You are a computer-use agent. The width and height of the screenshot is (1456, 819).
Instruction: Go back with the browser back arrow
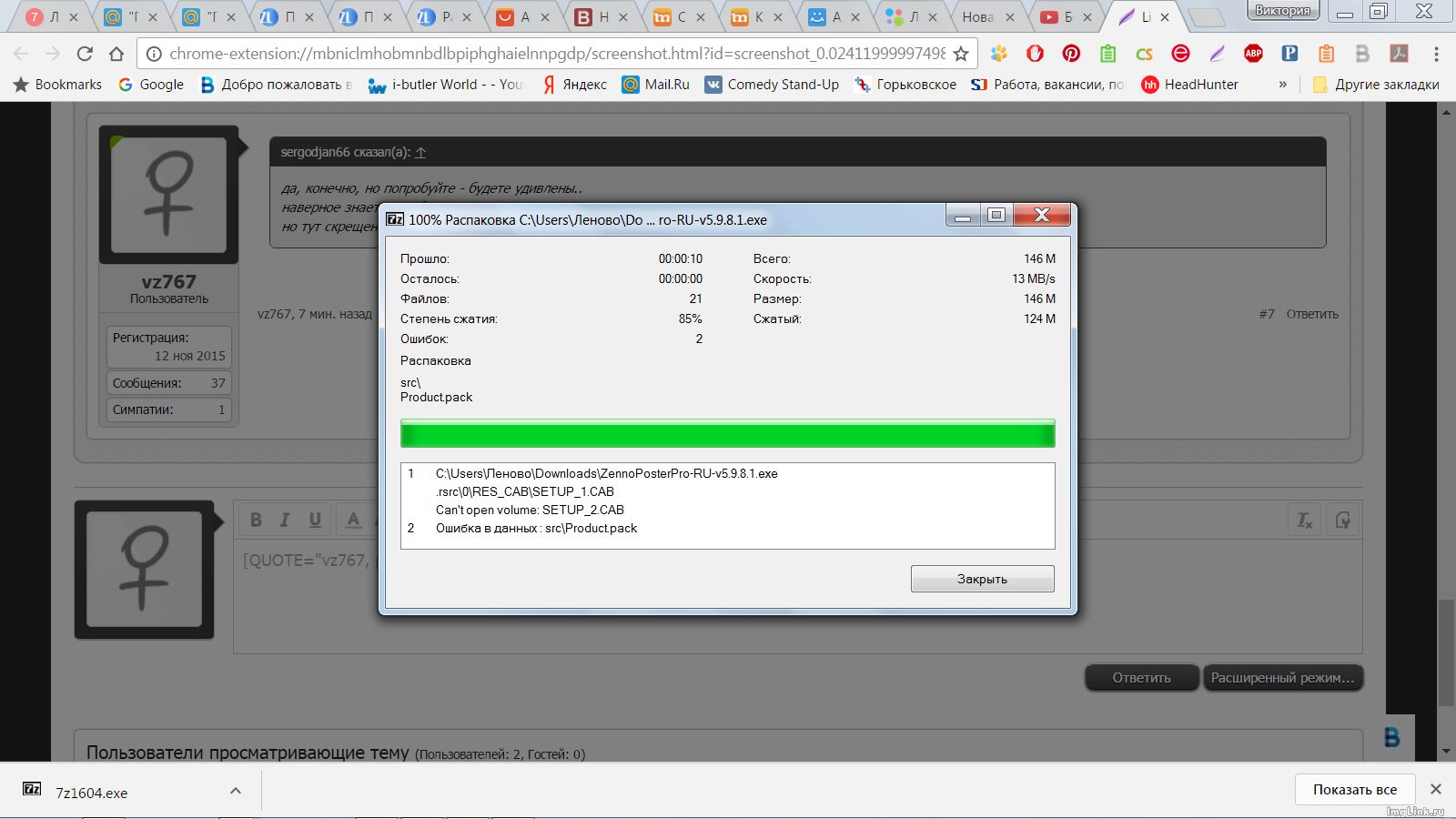21,54
